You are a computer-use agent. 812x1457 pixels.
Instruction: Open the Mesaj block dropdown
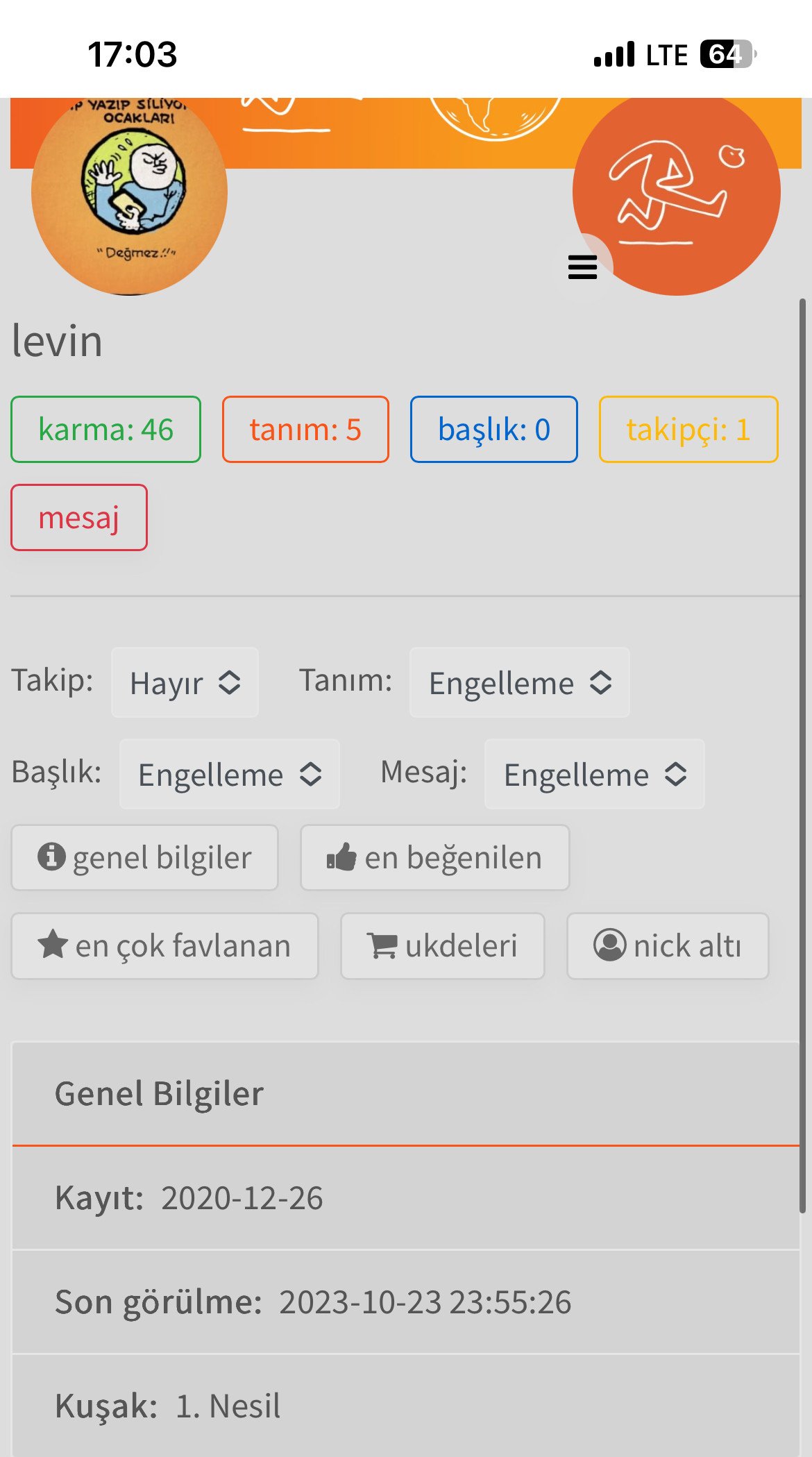point(594,774)
